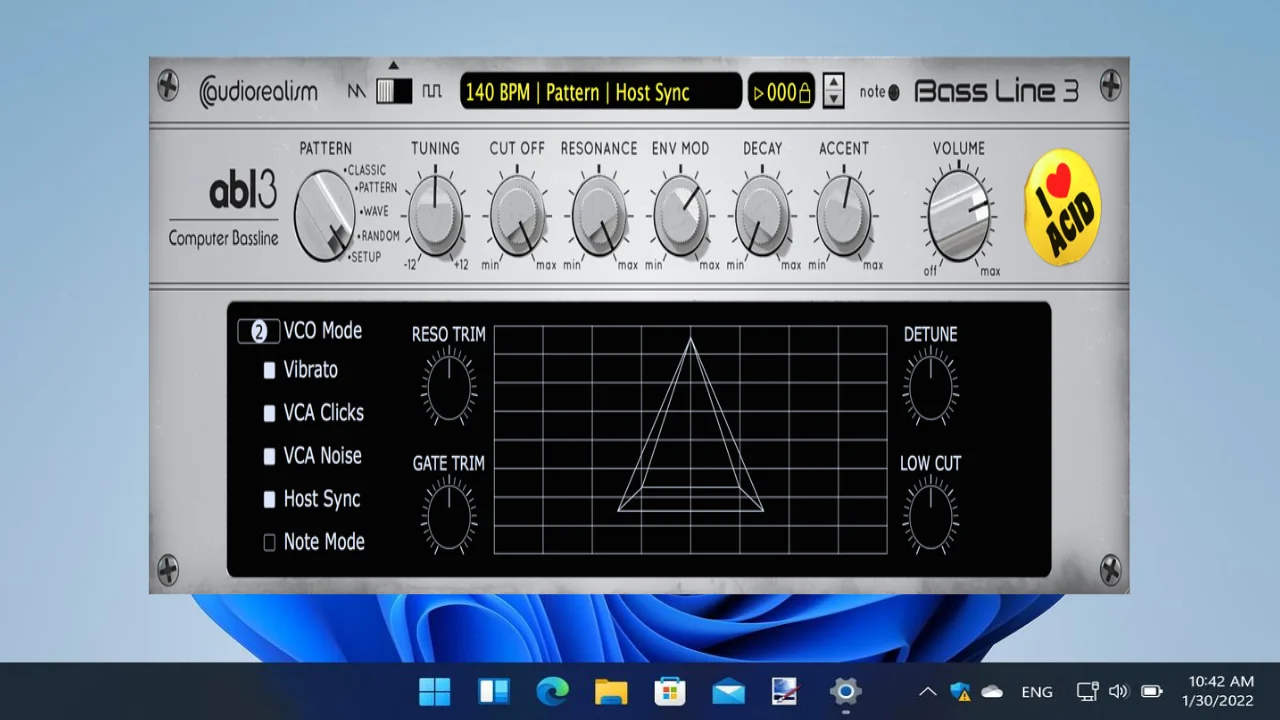The width and height of the screenshot is (1280, 720).
Task: Open Windows Security tray icon
Action: pos(960,691)
